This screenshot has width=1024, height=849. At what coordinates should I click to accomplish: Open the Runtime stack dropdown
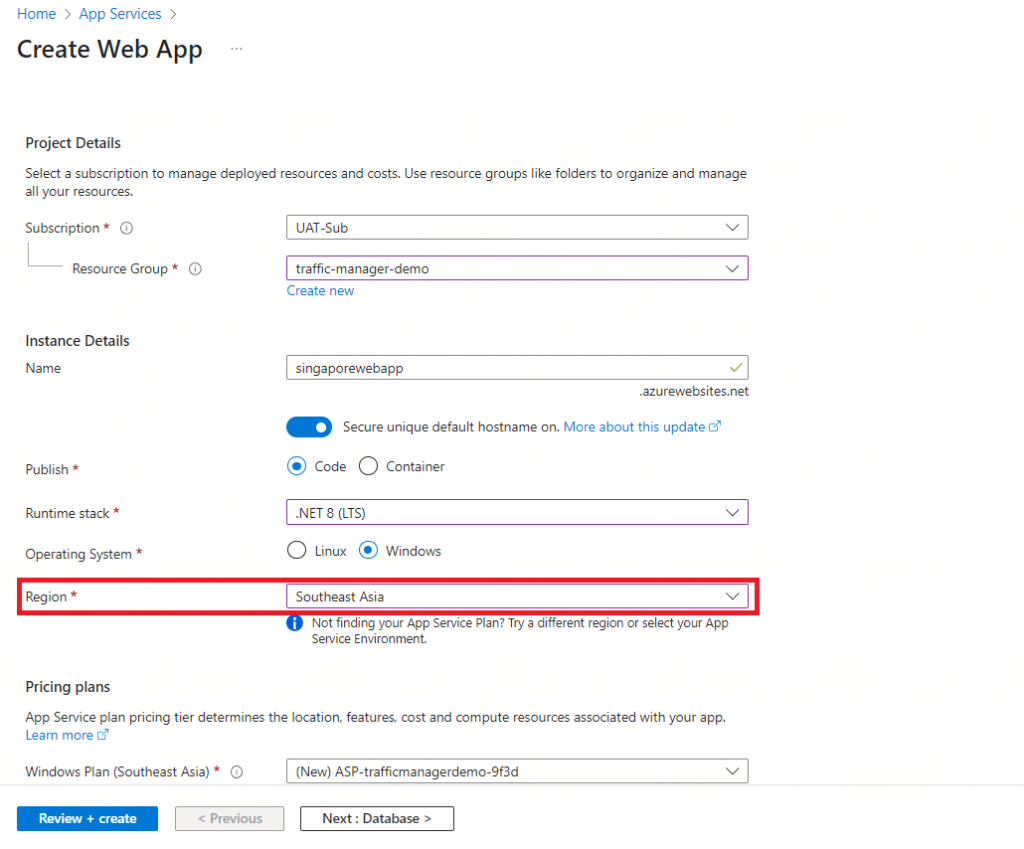(x=517, y=513)
